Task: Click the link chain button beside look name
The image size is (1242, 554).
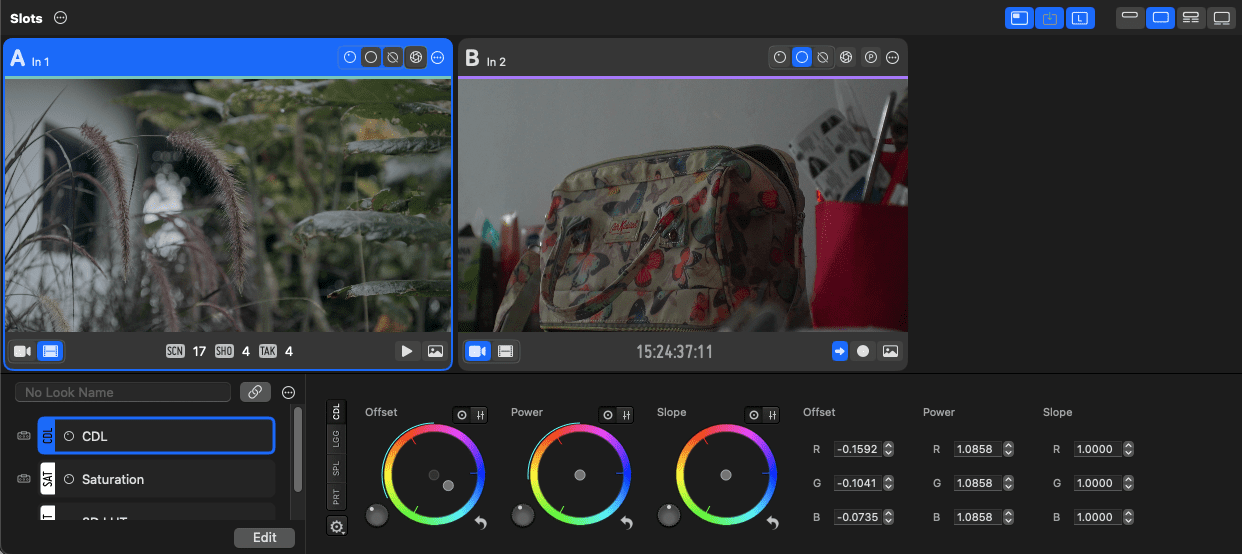Action: click(255, 392)
